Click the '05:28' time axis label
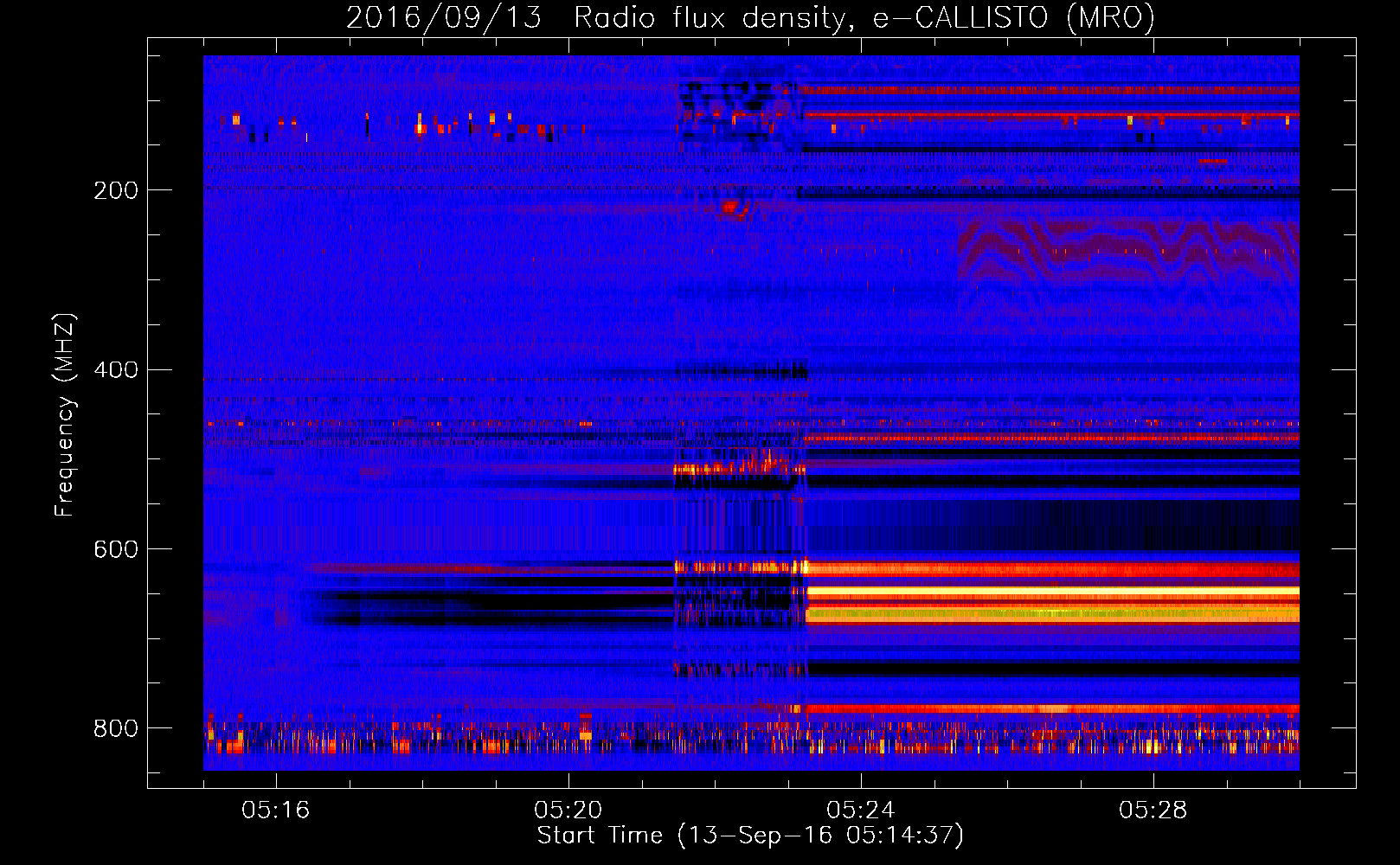1400x865 pixels. [x=1153, y=811]
